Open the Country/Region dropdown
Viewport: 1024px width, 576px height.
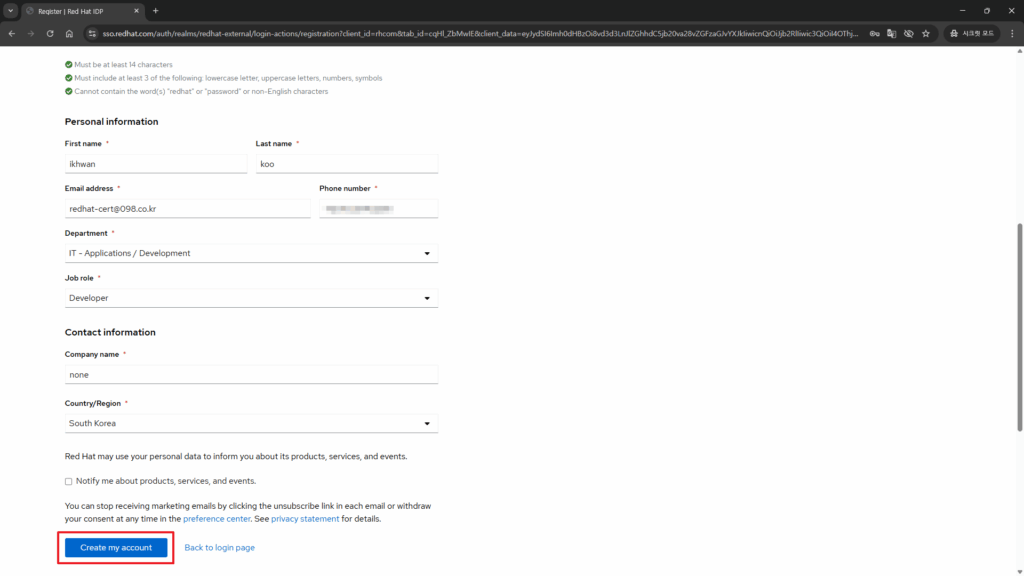click(251, 424)
